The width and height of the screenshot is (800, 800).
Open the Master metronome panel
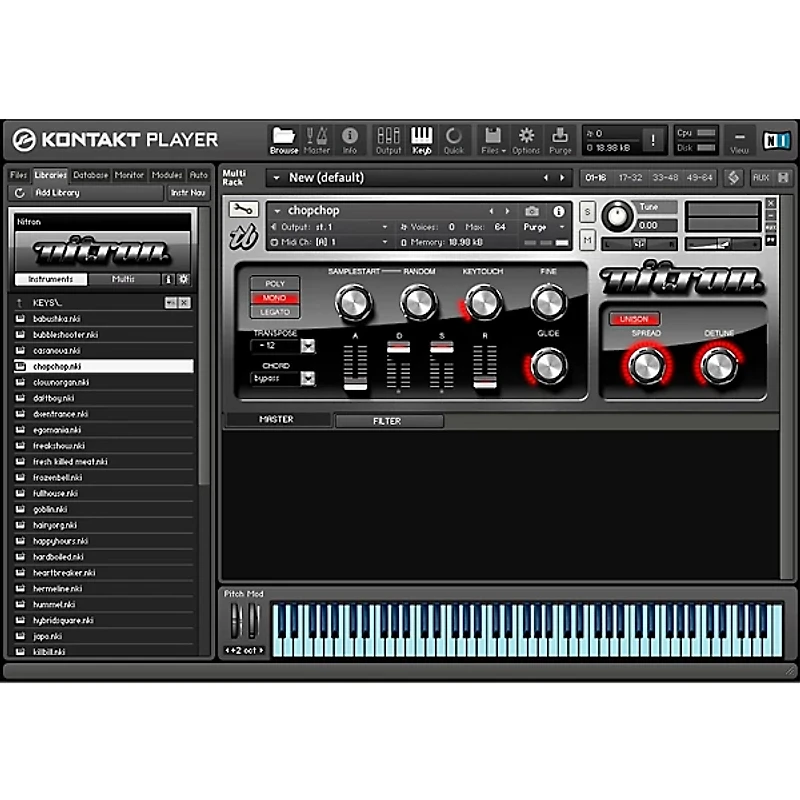click(x=317, y=138)
